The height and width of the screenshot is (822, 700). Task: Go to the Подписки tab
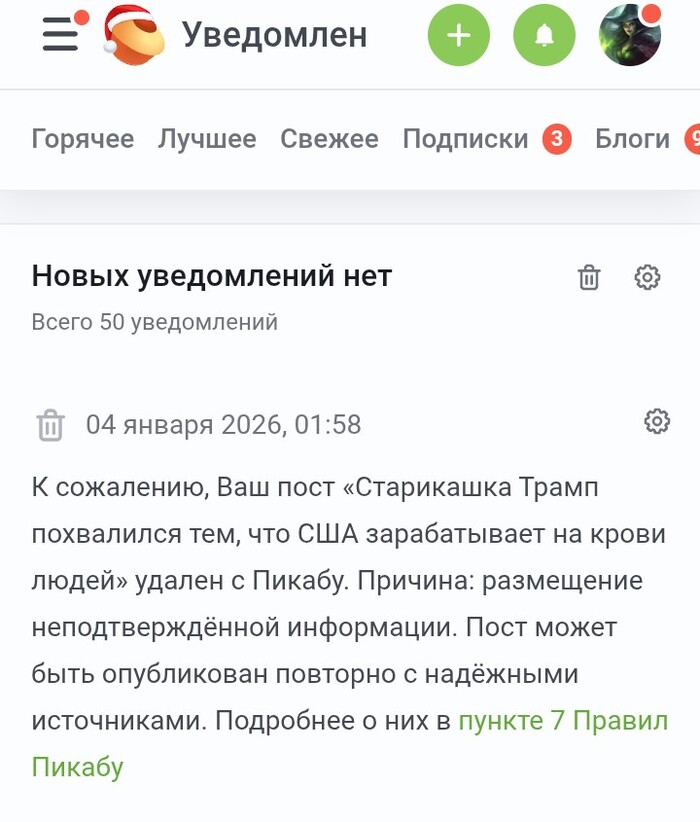tap(465, 139)
